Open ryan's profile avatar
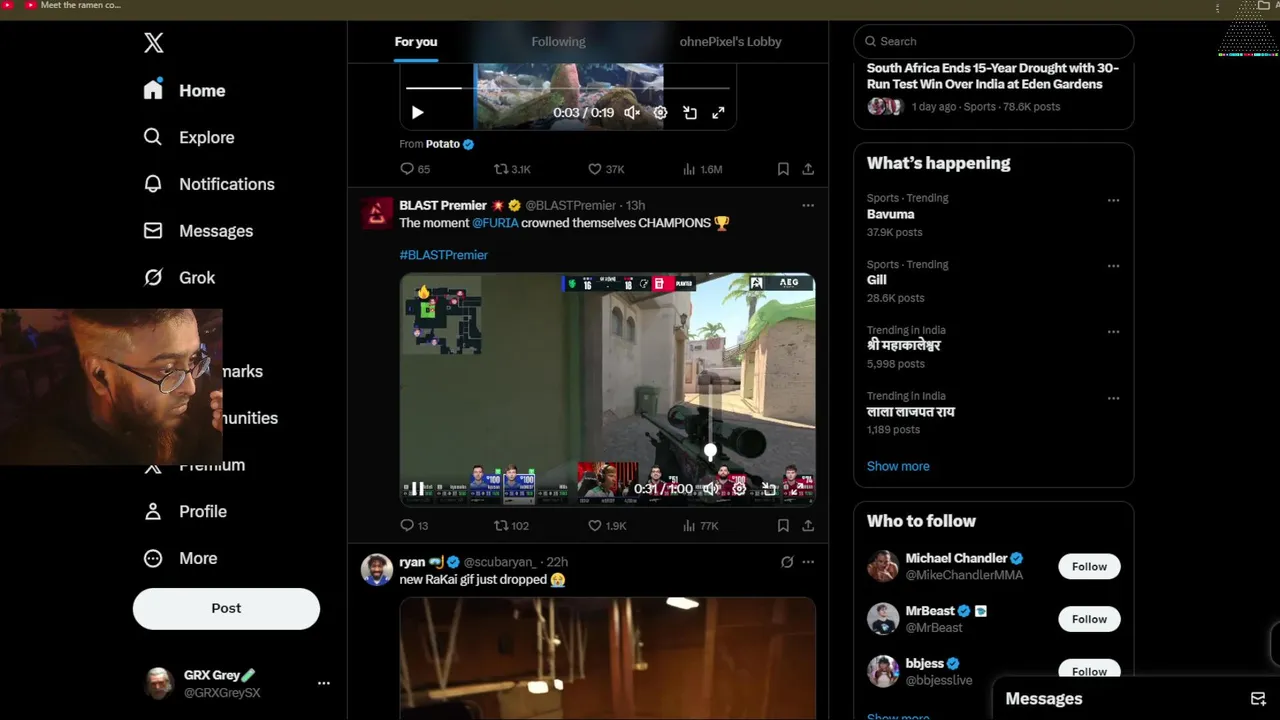This screenshot has height=720, width=1280. click(377, 570)
